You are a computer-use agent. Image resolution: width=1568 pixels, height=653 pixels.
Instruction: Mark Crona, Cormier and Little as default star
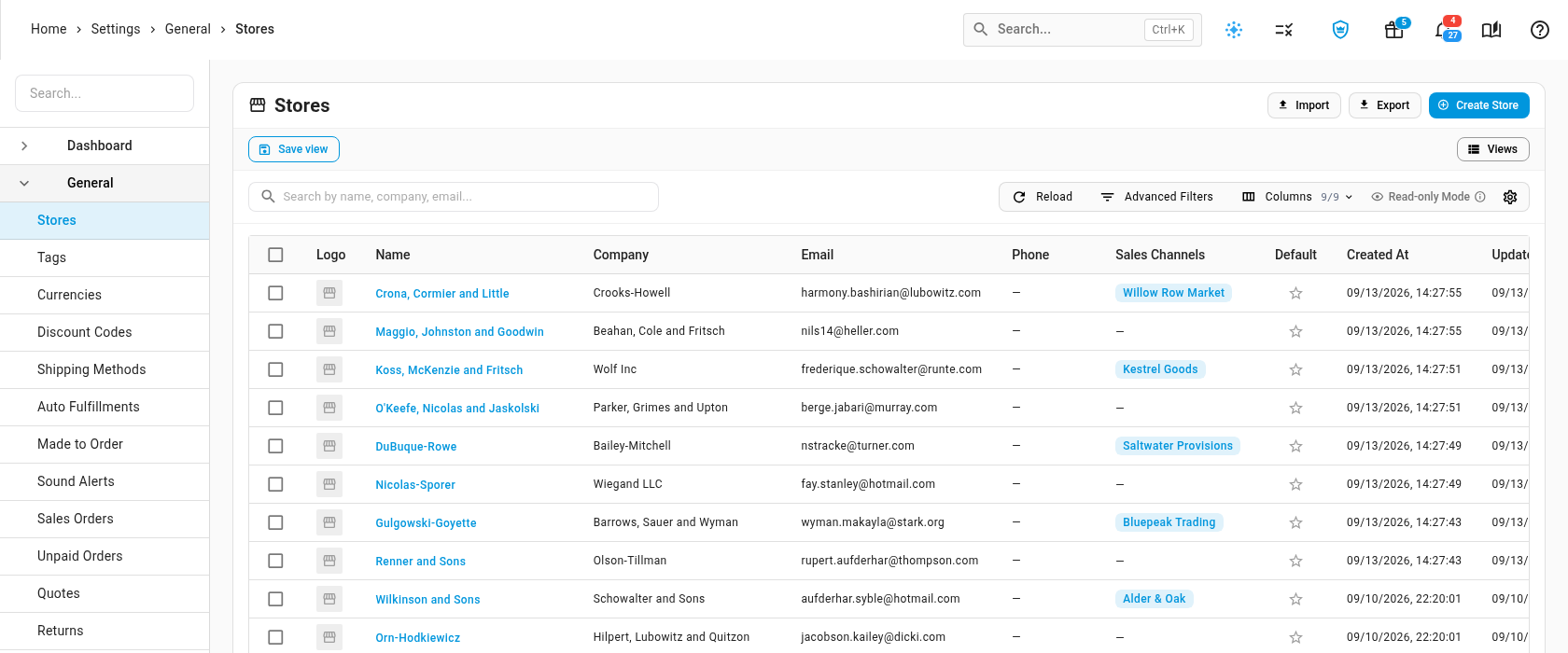(1295, 293)
